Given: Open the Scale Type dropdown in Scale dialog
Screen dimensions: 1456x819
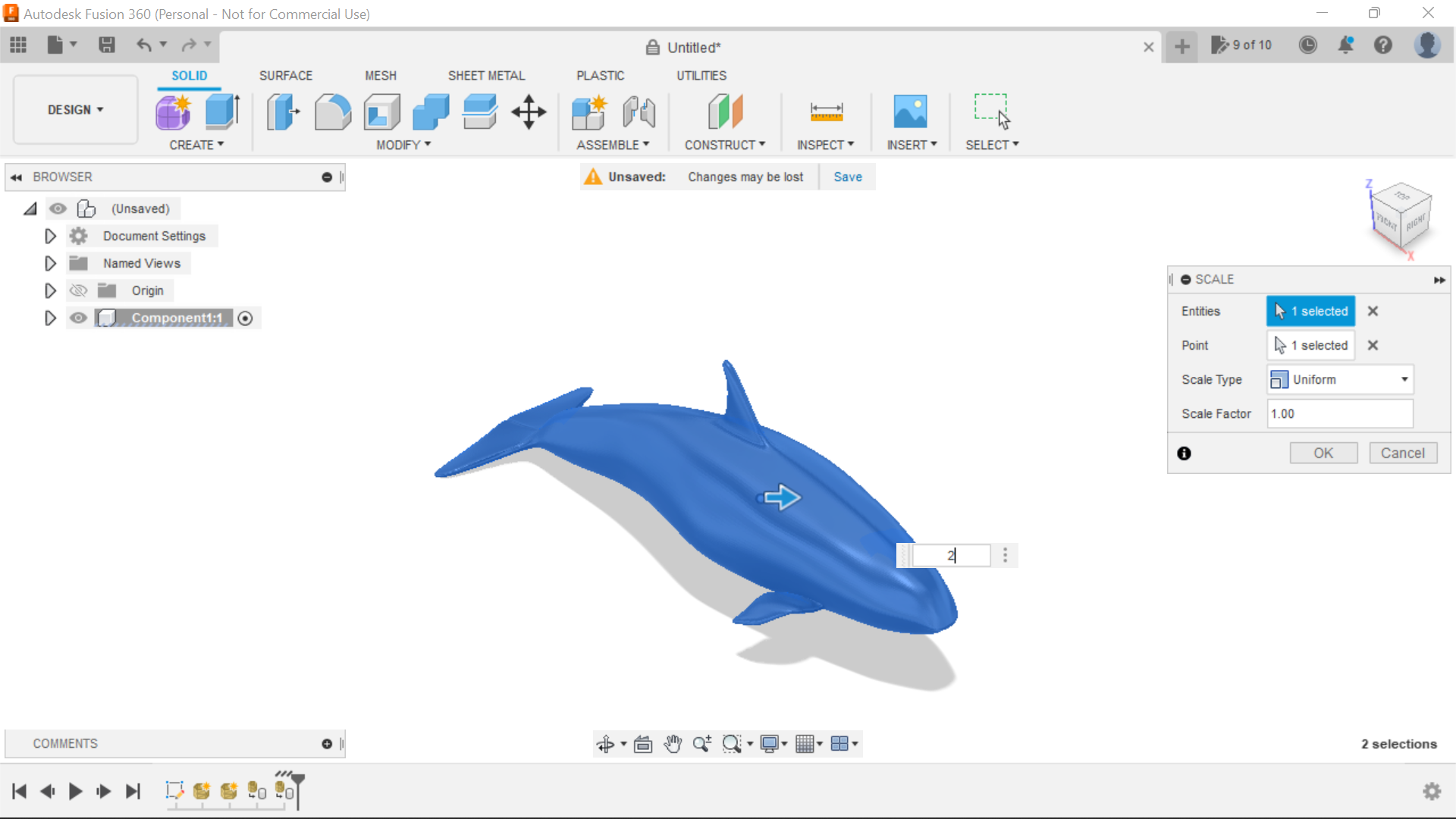Looking at the screenshot, I should [x=1402, y=379].
